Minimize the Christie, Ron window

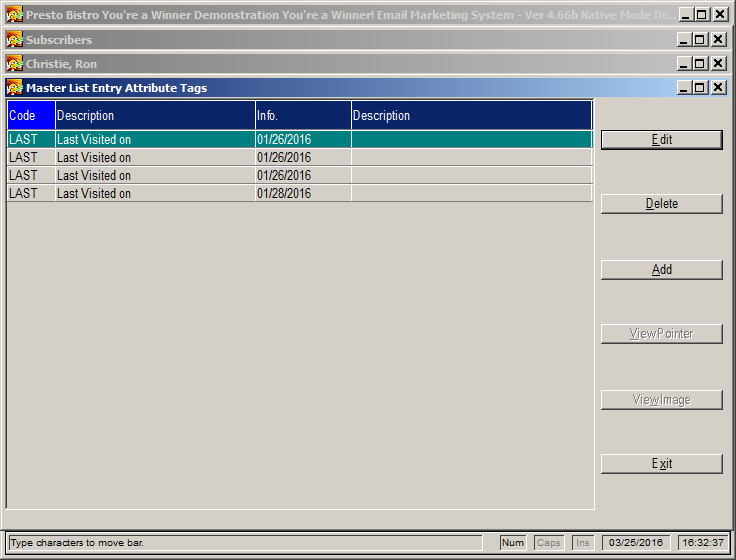684,63
